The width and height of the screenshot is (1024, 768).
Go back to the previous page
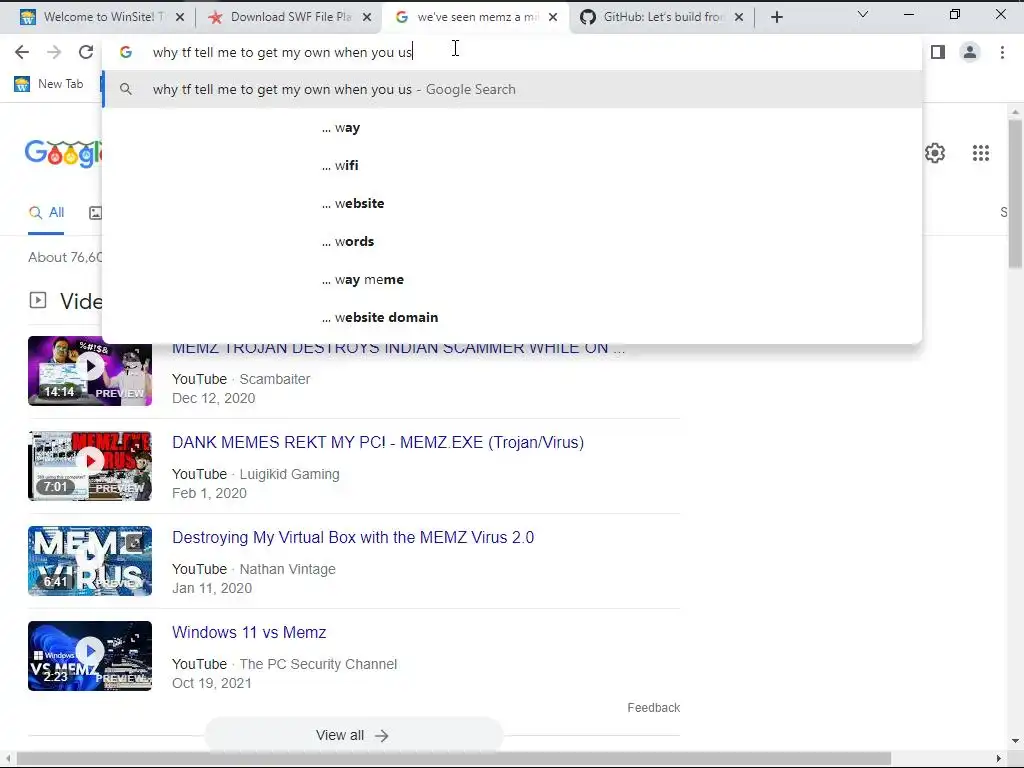click(22, 52)
